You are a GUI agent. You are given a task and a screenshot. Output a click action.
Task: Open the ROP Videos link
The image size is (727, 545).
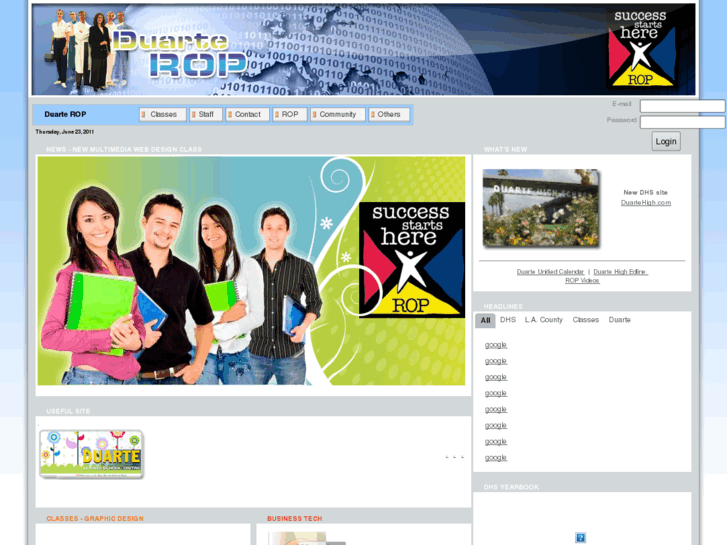click(x=582, y=281)
